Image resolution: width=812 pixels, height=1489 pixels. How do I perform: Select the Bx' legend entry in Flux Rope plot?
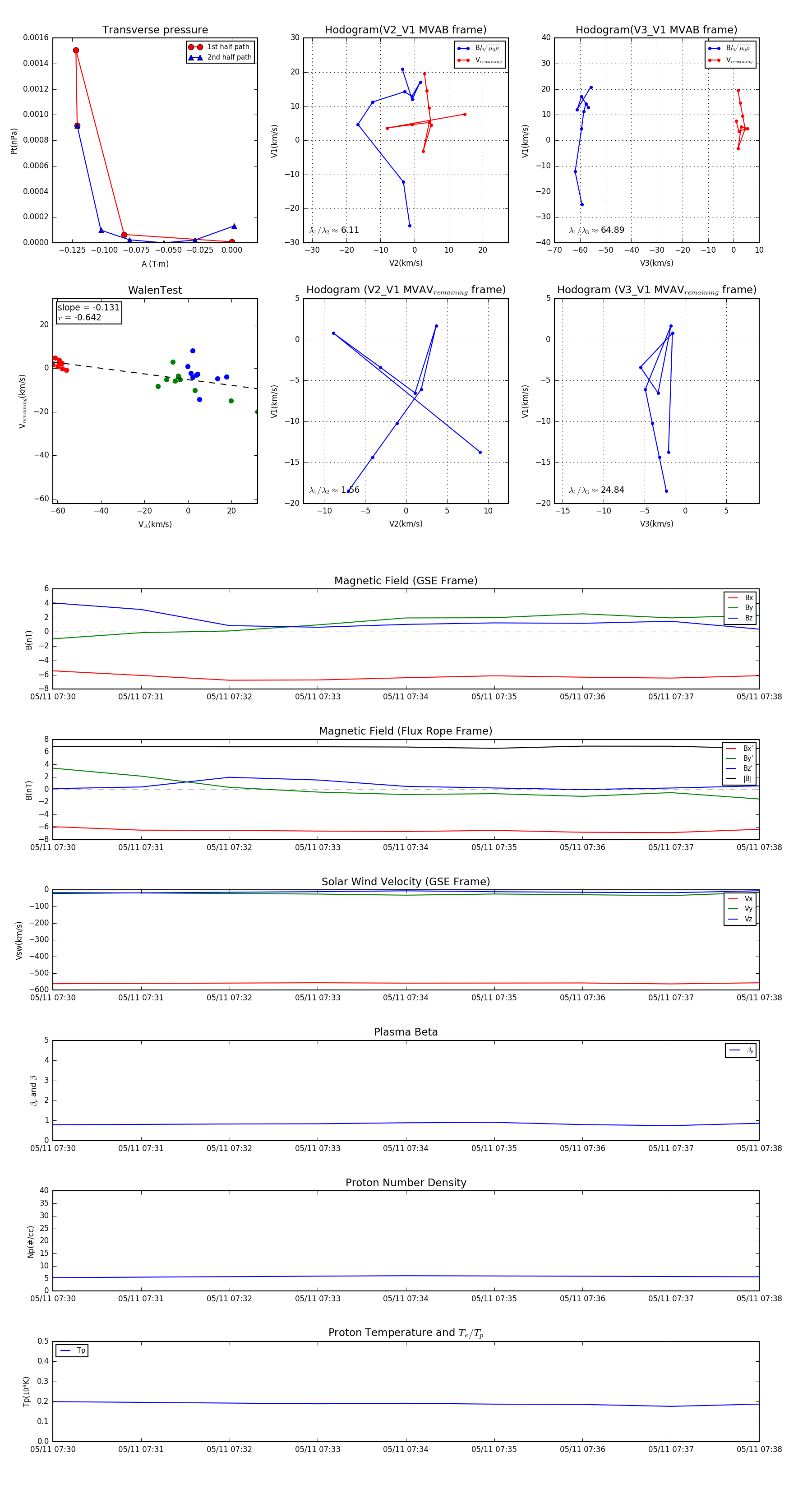[740, 748]
